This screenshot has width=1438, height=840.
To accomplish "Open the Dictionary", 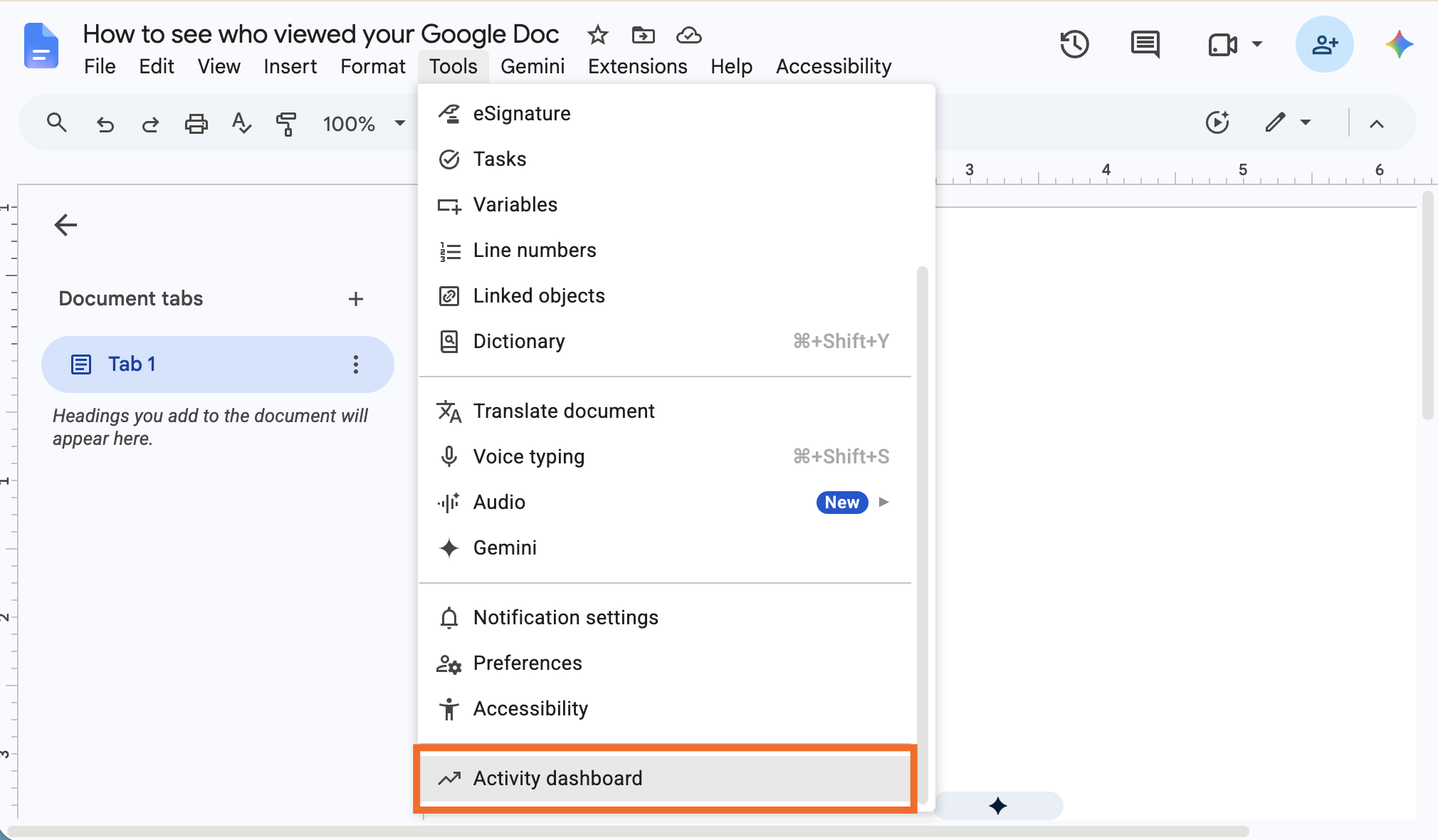I will pyautogui.click(x=665, y=342).
